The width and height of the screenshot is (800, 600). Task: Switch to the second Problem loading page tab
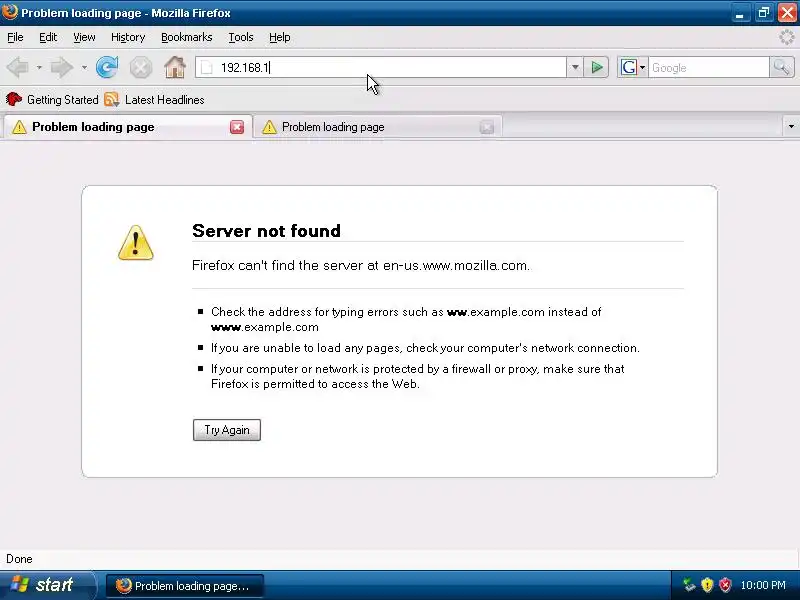pos(378,127)
